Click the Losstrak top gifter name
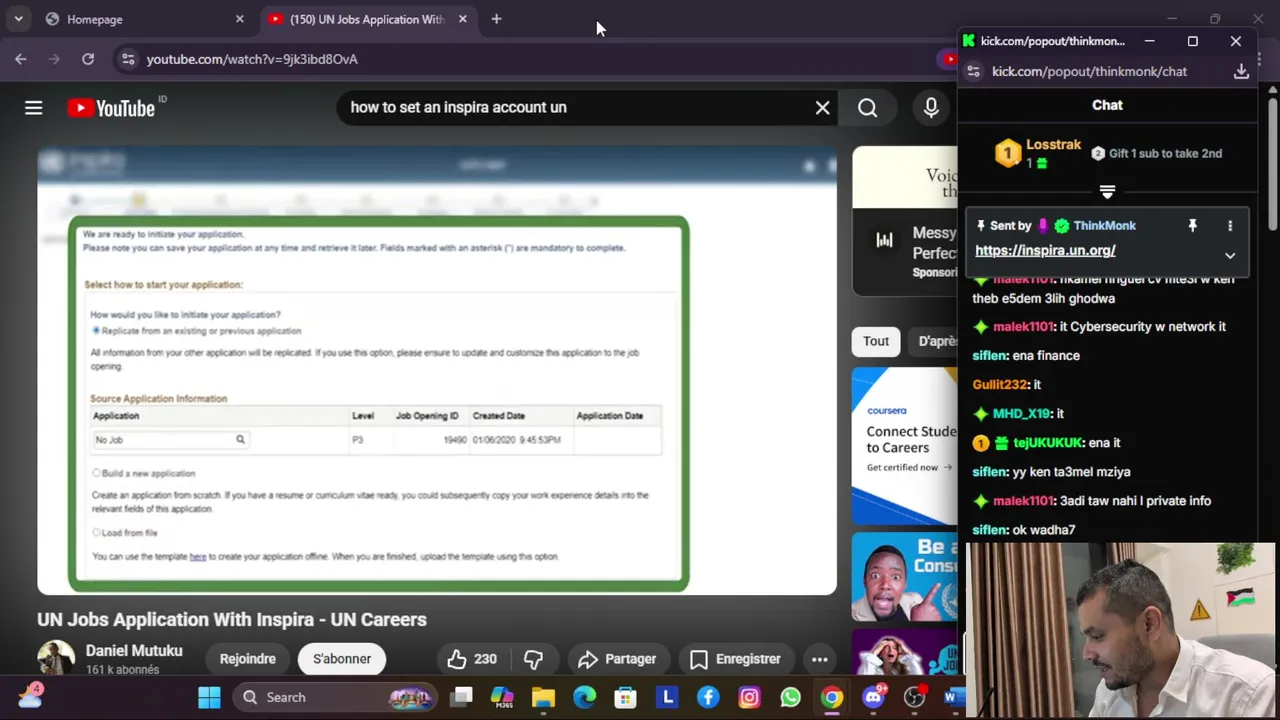 point(1053,145)
